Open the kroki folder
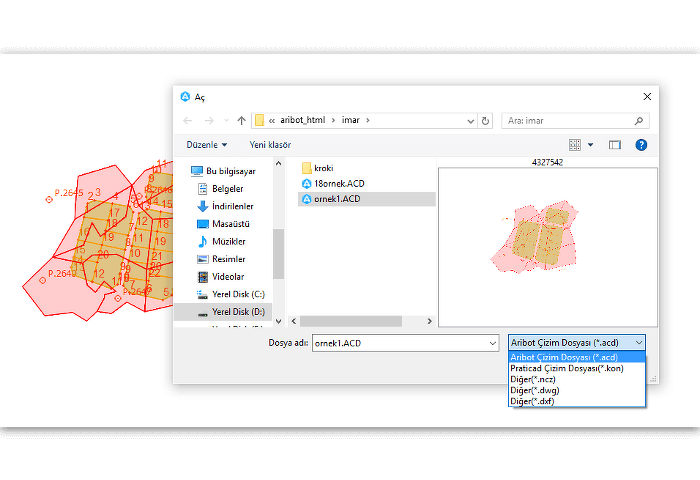The width and height of the screenshot is (700, 480). (x=323, y=168)
